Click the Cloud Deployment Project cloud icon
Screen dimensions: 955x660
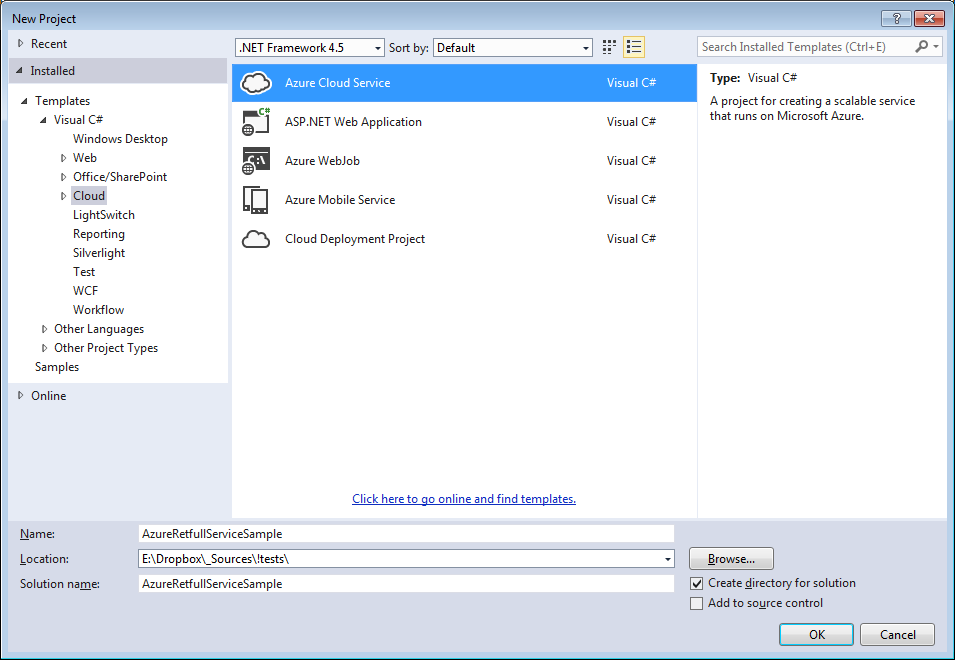(256, 239)
